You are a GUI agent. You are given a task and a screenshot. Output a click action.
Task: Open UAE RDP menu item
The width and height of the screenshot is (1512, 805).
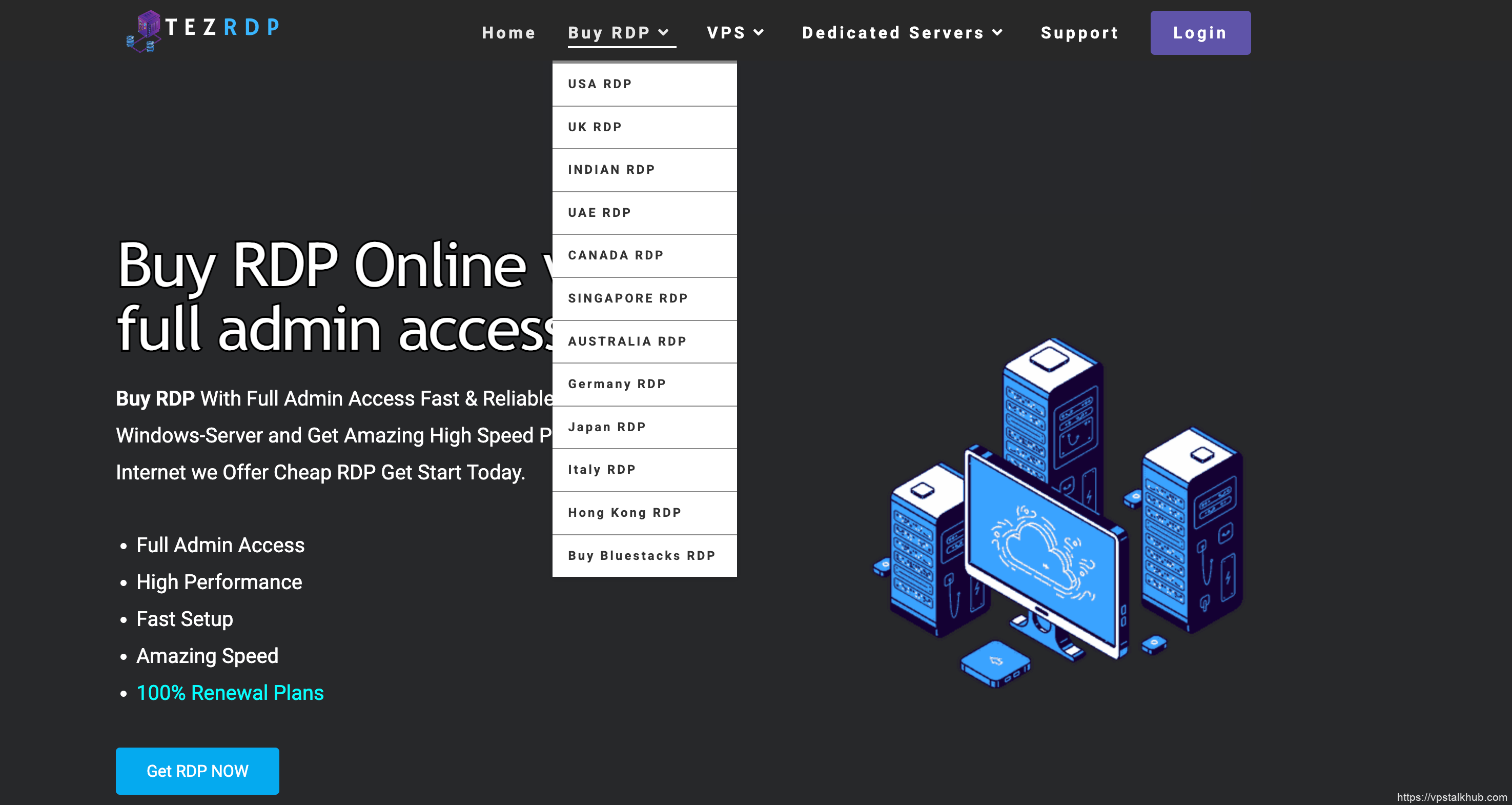pos(599,213)
